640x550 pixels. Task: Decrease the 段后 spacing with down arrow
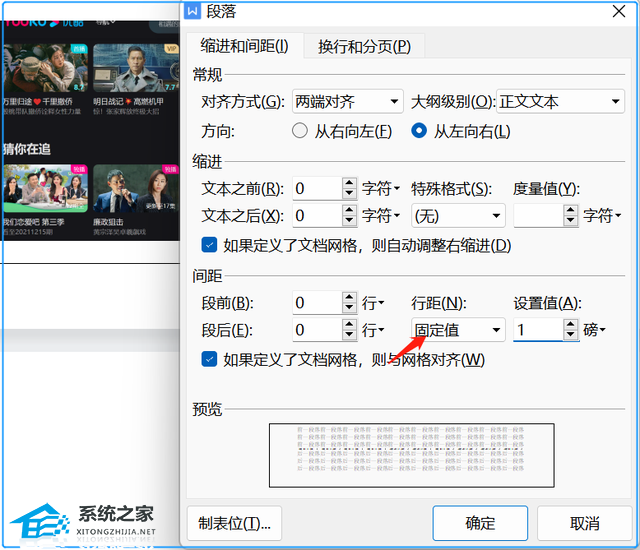pos(349,335)
